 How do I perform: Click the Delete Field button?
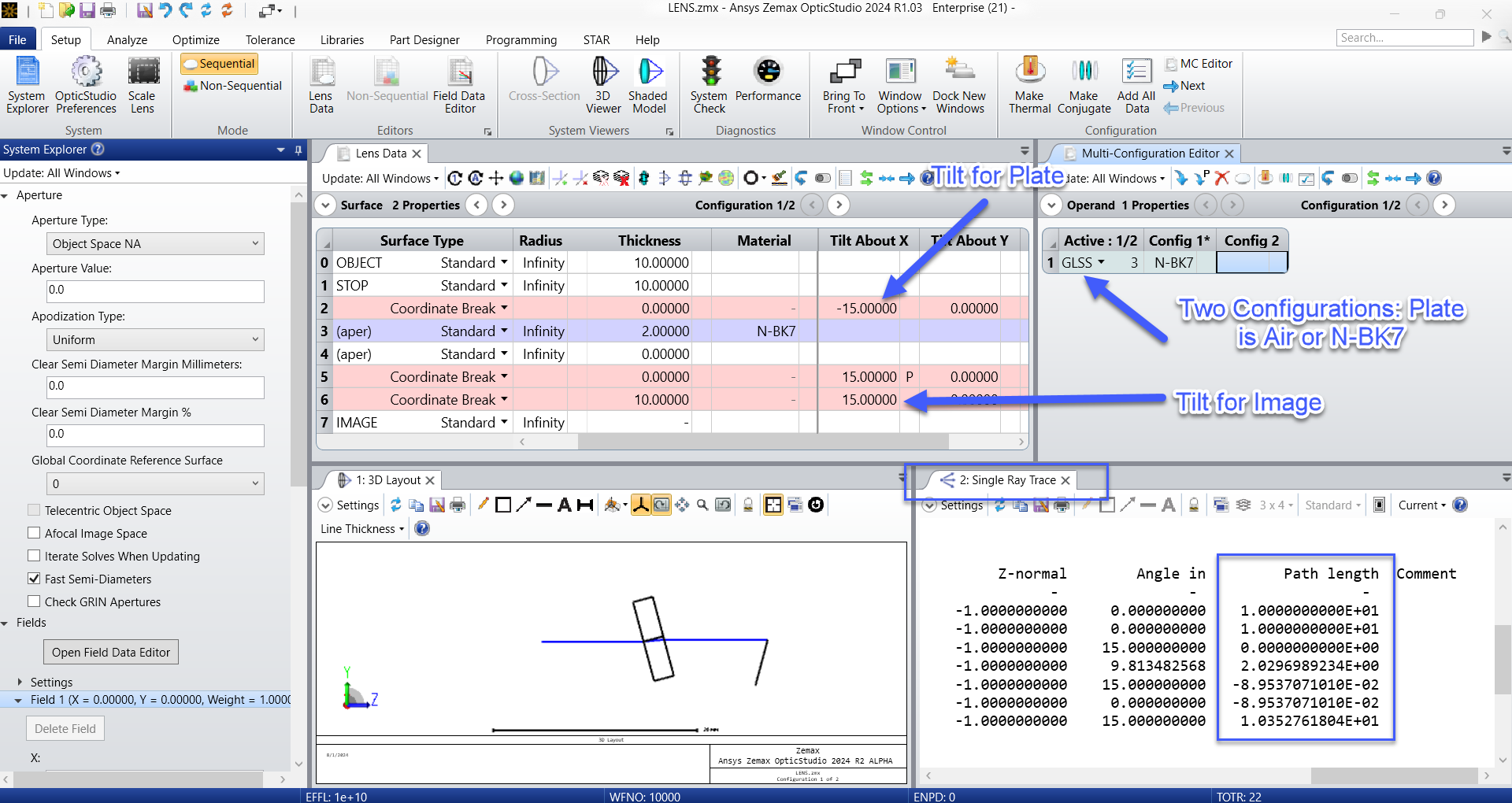tap(65, 728)
